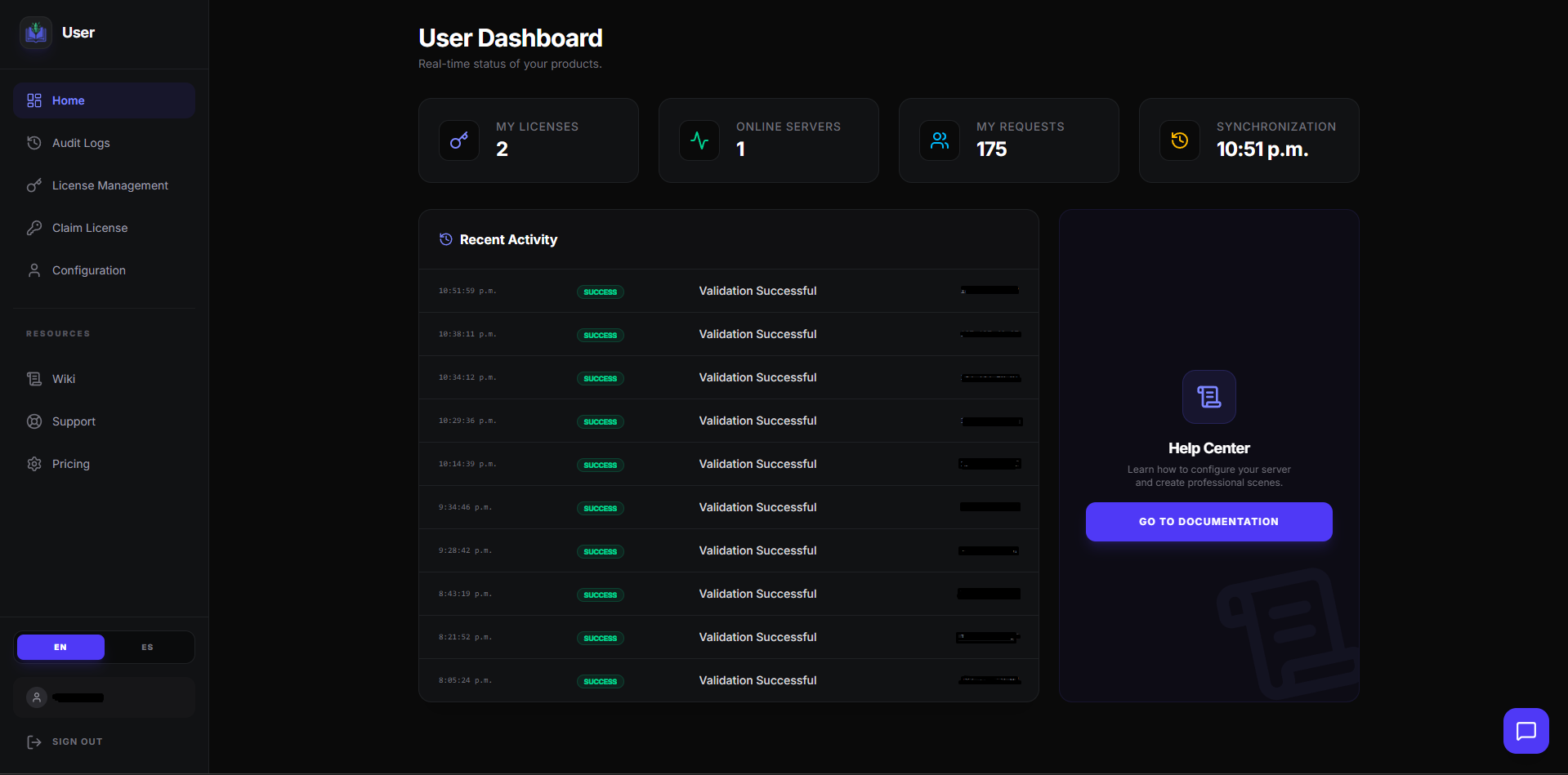Viewport: 1568px width, 775px height.
Task: Go to License Management
Action: click(104, 185)
